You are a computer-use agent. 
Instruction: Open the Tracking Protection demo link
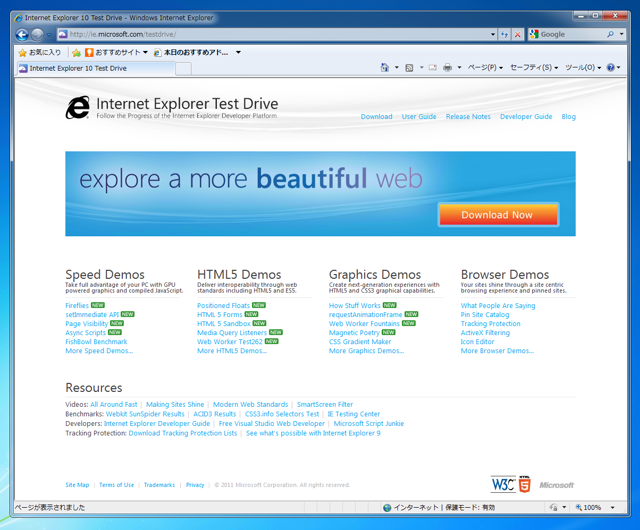[x=491, y=323]
